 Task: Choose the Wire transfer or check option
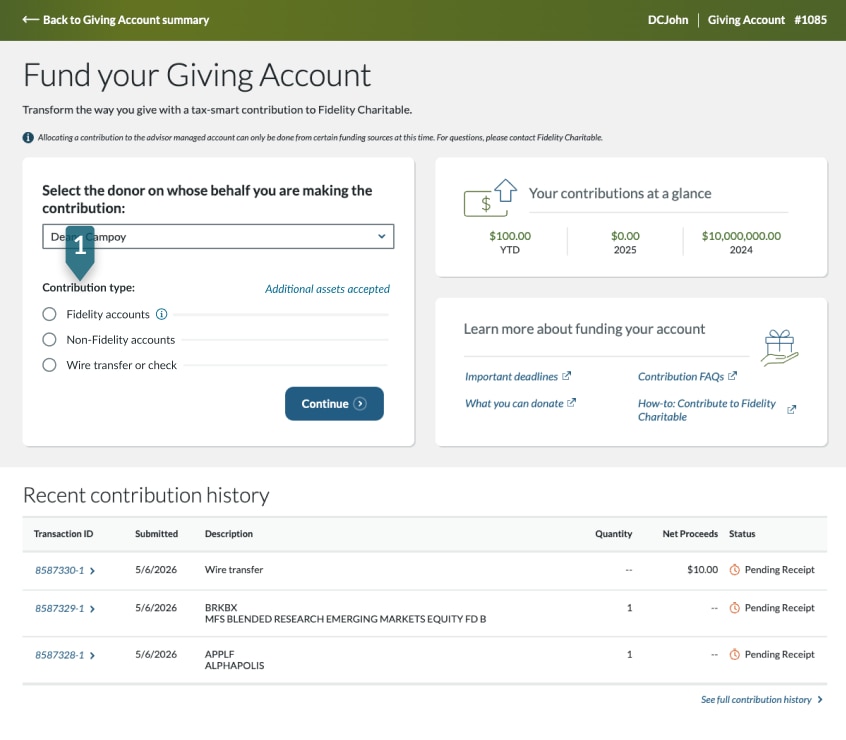point(49,365)
